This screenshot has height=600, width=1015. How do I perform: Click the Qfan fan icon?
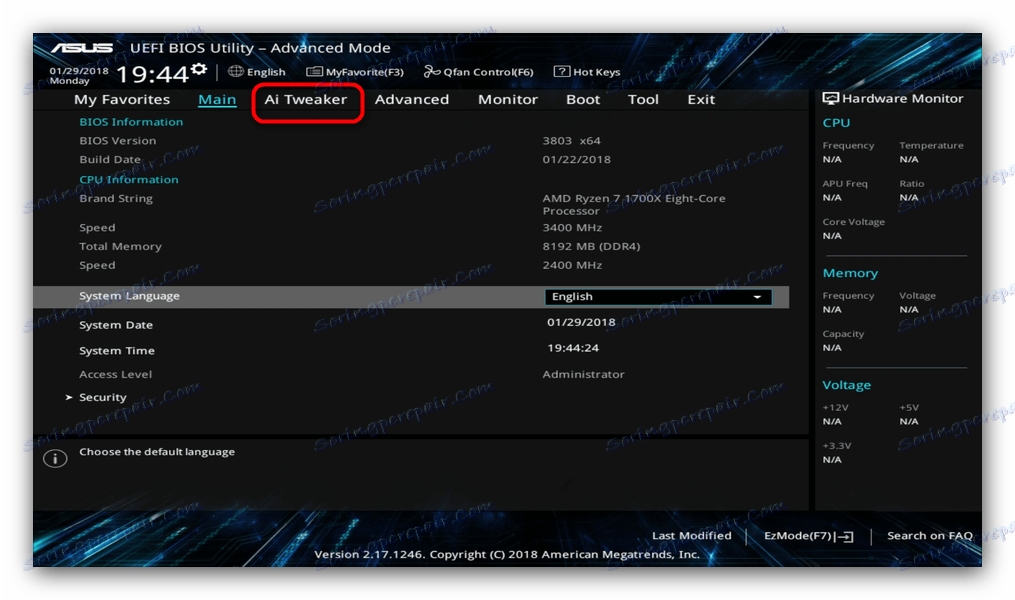[x=432, y=71]
